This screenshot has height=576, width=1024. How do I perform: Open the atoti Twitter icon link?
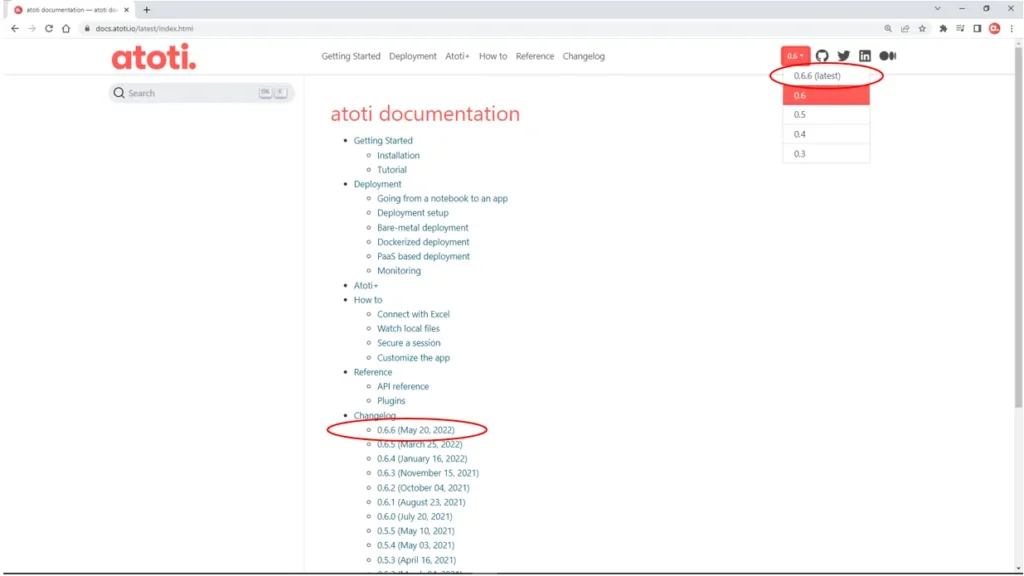coord(844,56)
